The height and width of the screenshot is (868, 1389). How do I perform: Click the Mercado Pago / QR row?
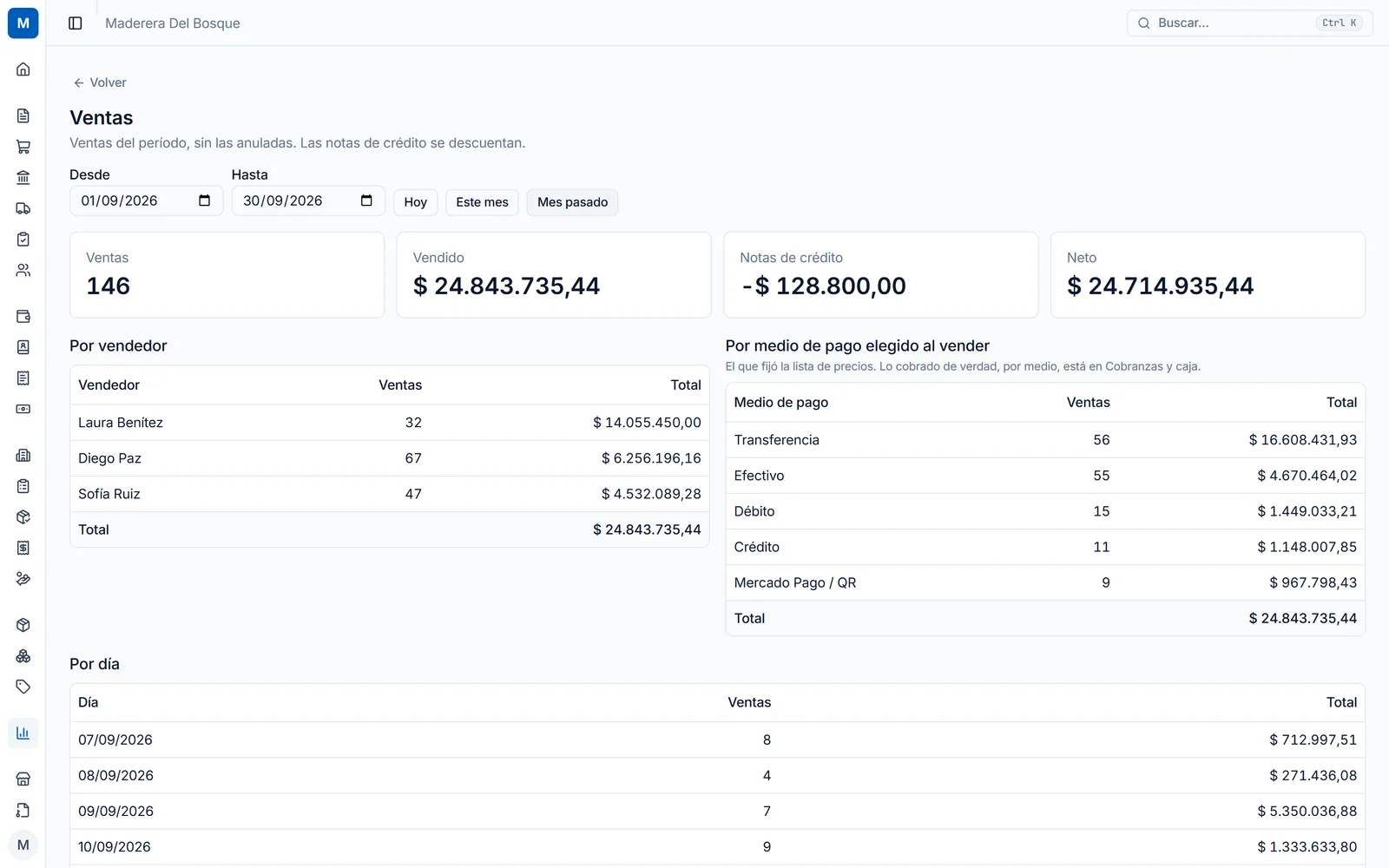point(1045,582)
